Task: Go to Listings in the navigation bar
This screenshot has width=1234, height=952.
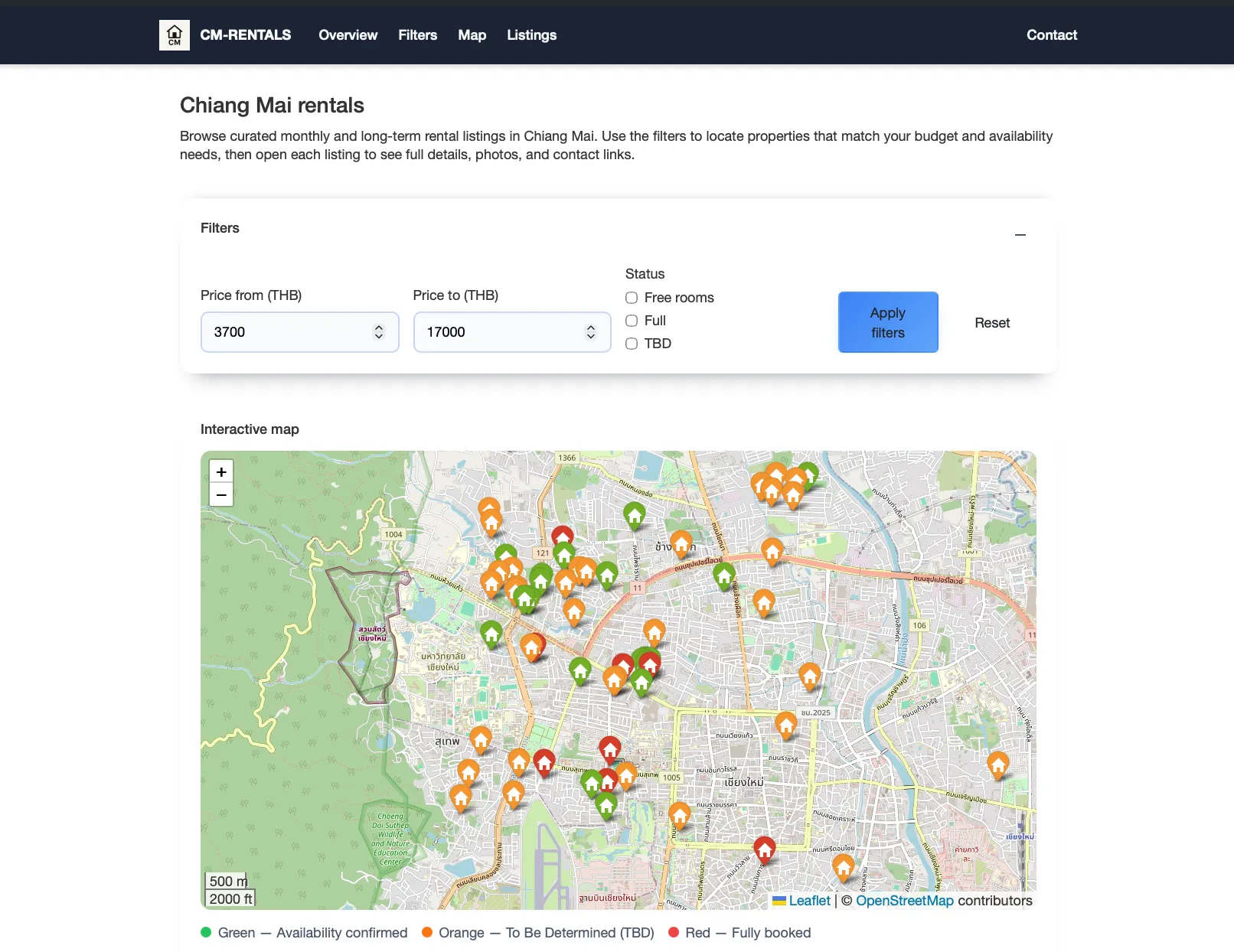Action: point(531,35)
